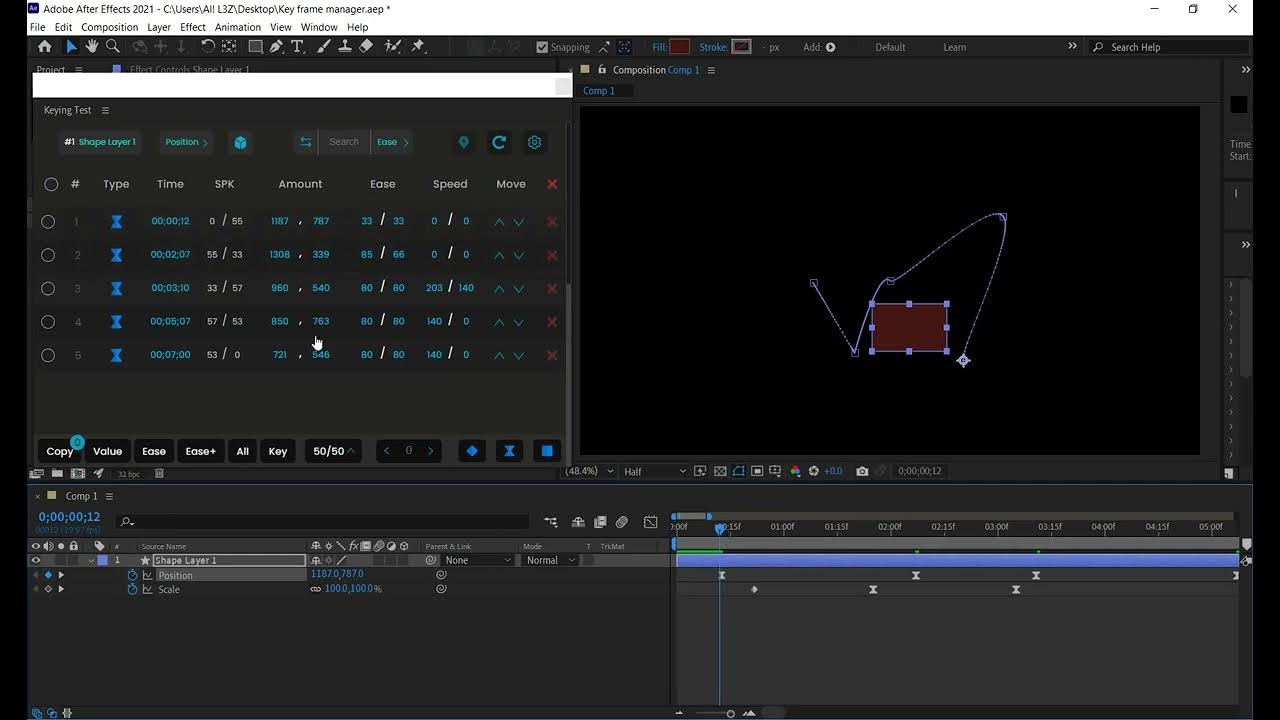Viewport: 1280px width, 720px height.
Task: Select the Type tool
Action: pyautogui.click(x=297, y=47)
